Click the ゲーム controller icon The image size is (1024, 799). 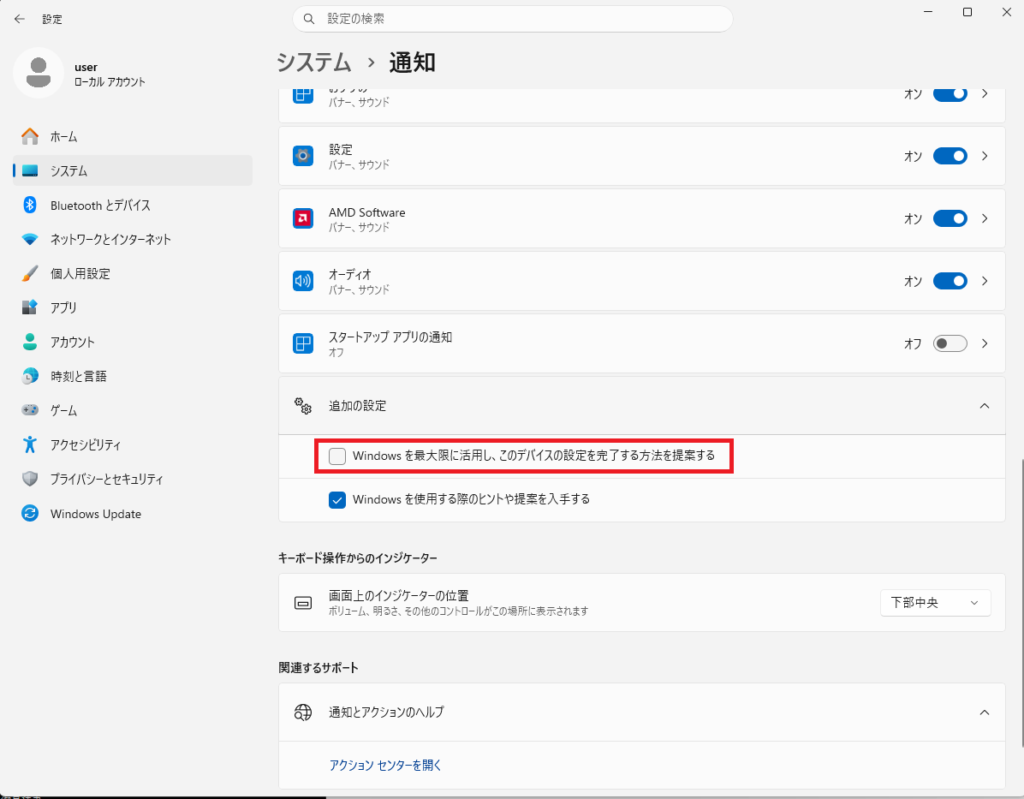[x=30, y=410]
